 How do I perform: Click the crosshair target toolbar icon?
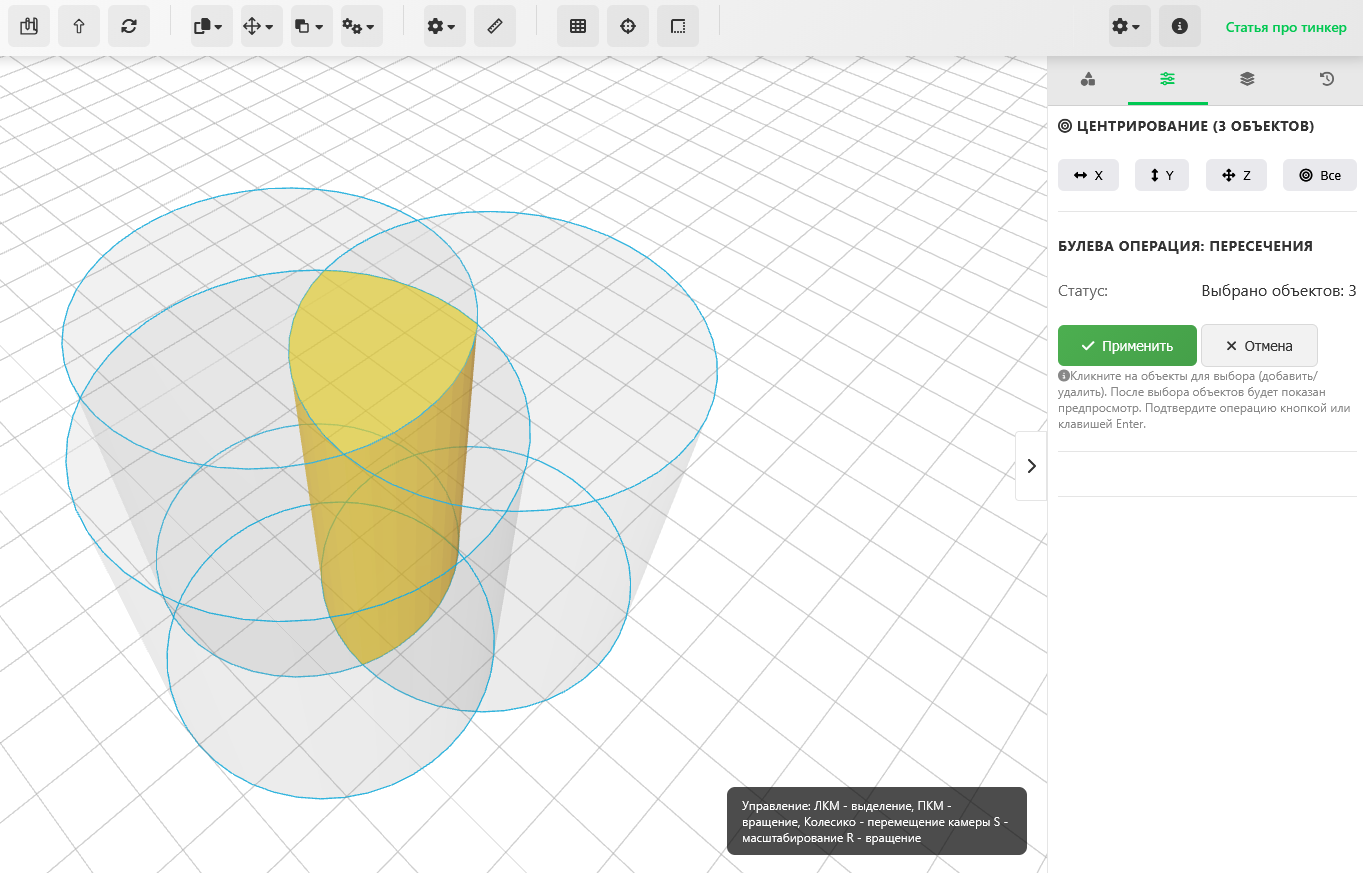tap(628, 27)
